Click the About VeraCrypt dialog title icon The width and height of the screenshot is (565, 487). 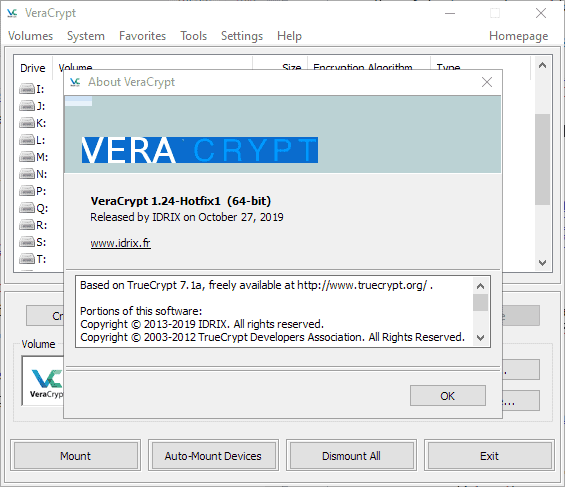(x=75, y=82)
